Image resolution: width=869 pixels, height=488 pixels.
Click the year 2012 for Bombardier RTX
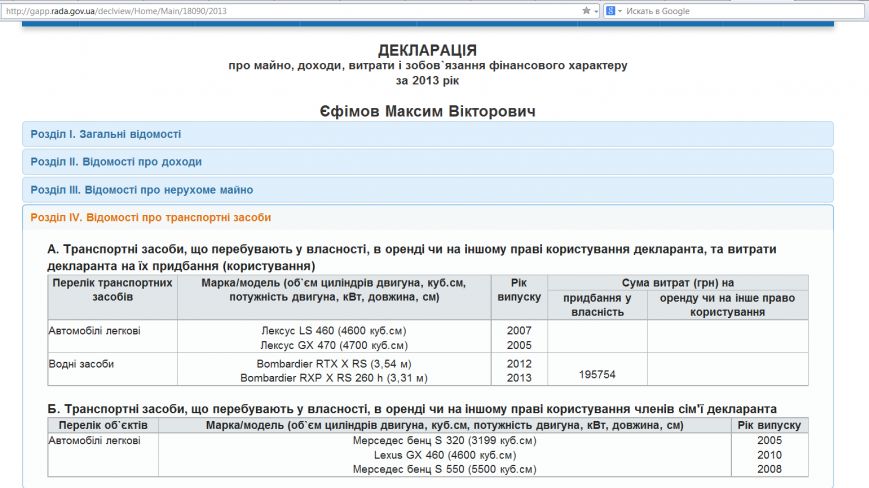[519, 364]
